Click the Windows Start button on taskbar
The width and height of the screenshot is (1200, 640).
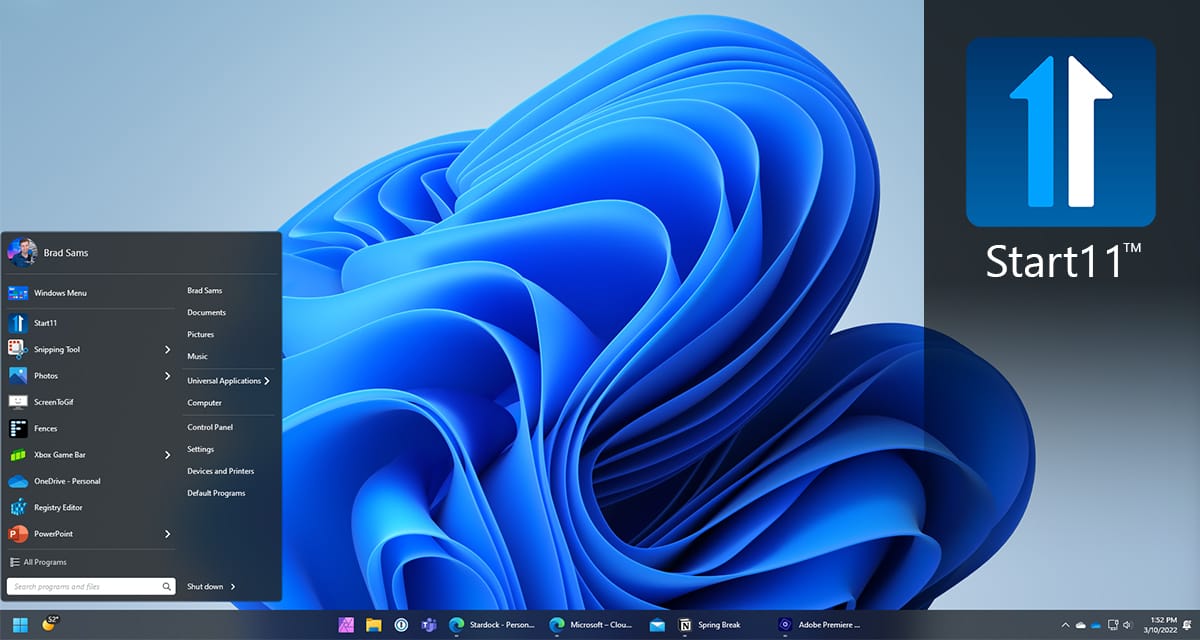pyautogui.click(x=20, y=624)
